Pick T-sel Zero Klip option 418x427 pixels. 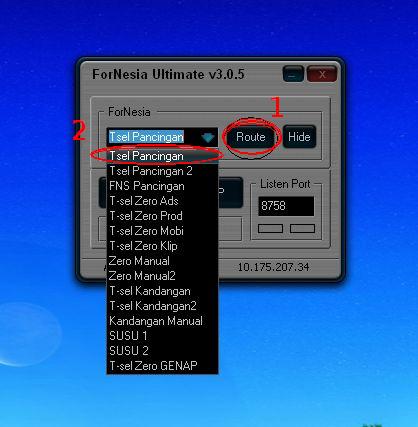pyautogui.click(x=162, y=246)
